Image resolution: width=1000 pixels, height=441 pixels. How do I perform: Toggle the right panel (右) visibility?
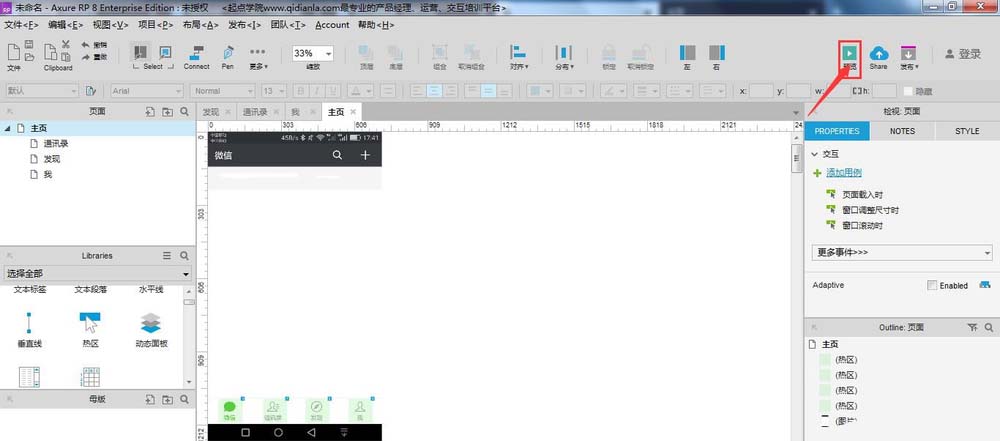[716, 53]
